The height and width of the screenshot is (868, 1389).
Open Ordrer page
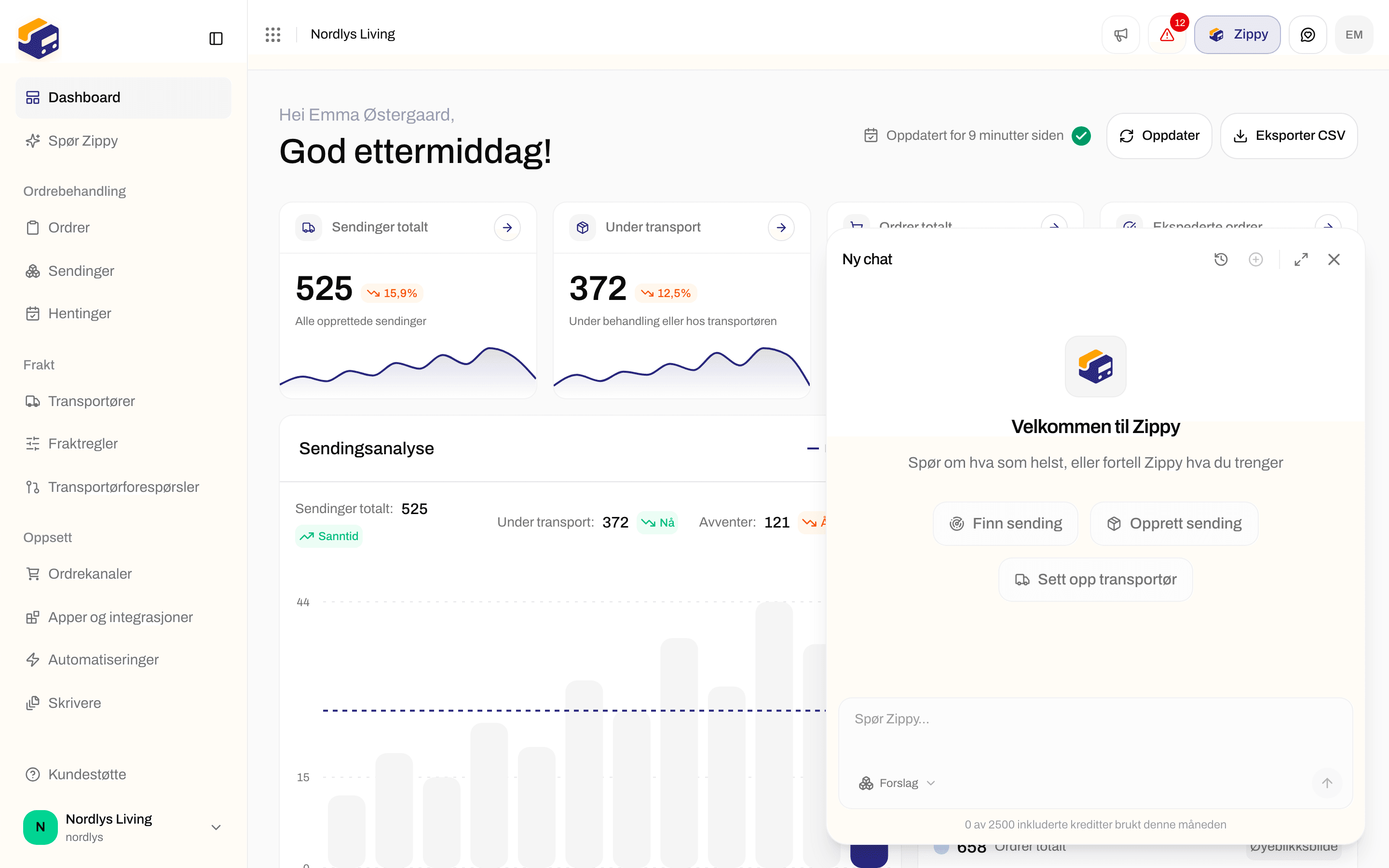123,227
